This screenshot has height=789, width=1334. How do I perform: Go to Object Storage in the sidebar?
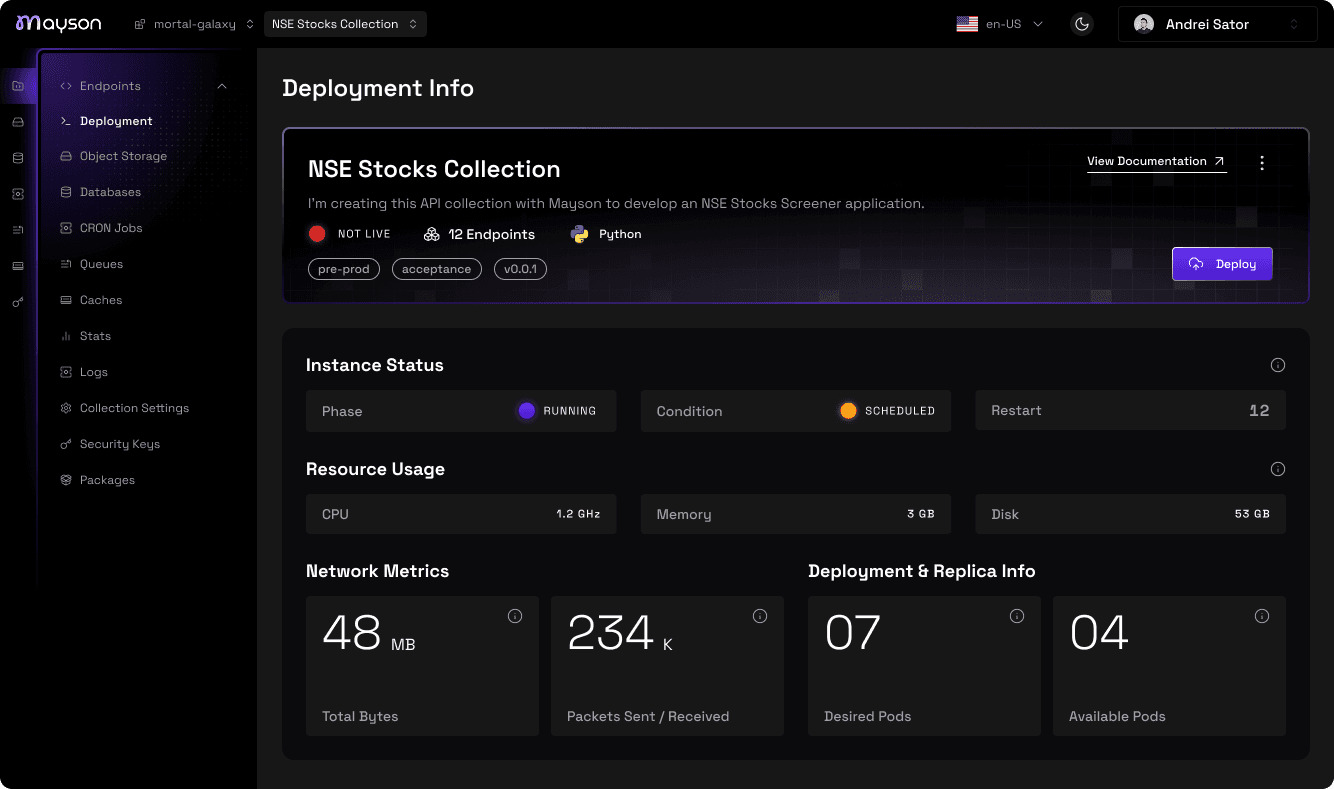123,156
